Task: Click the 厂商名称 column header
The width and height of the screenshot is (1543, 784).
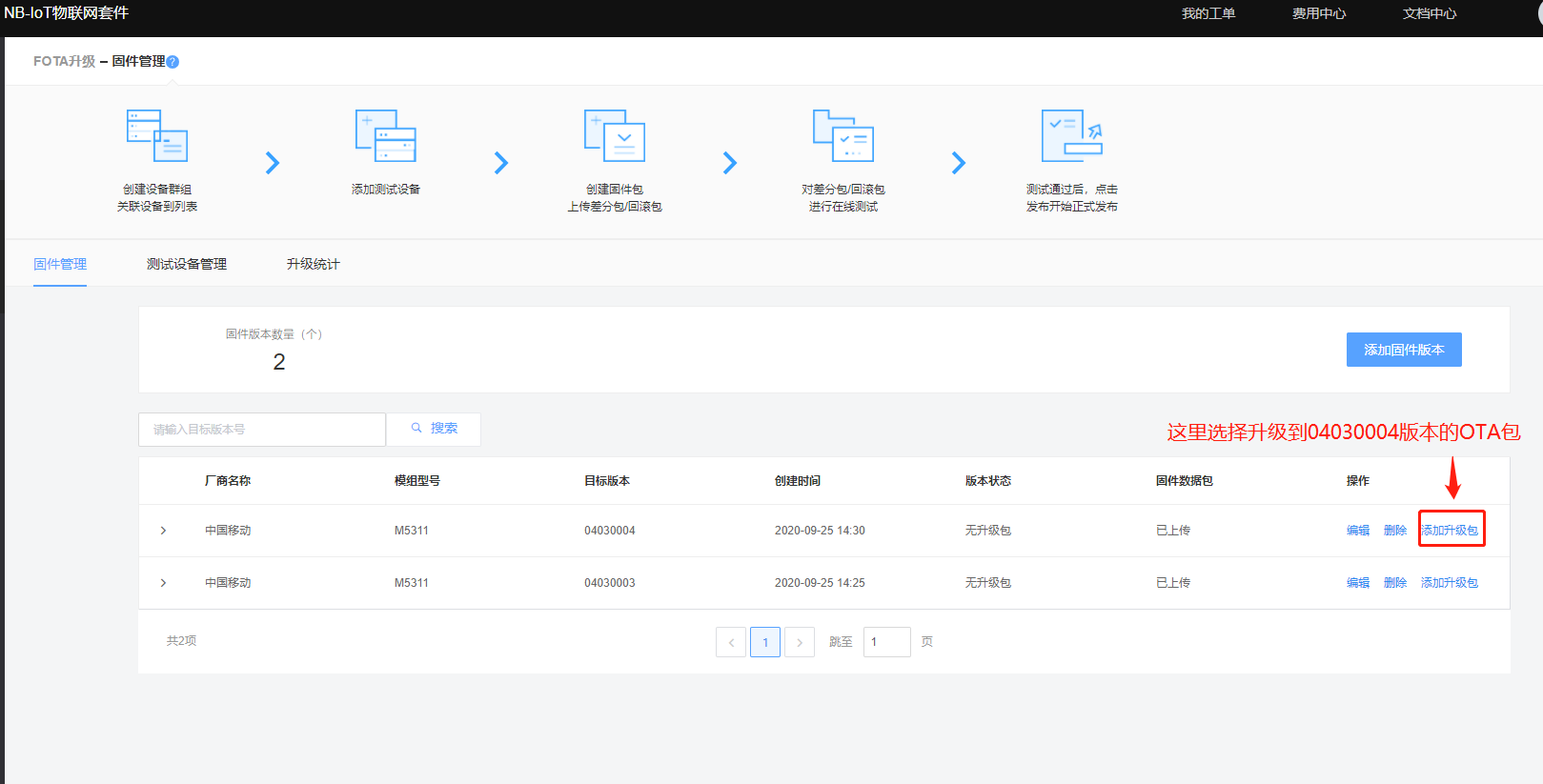Action: tap(228, 481)
